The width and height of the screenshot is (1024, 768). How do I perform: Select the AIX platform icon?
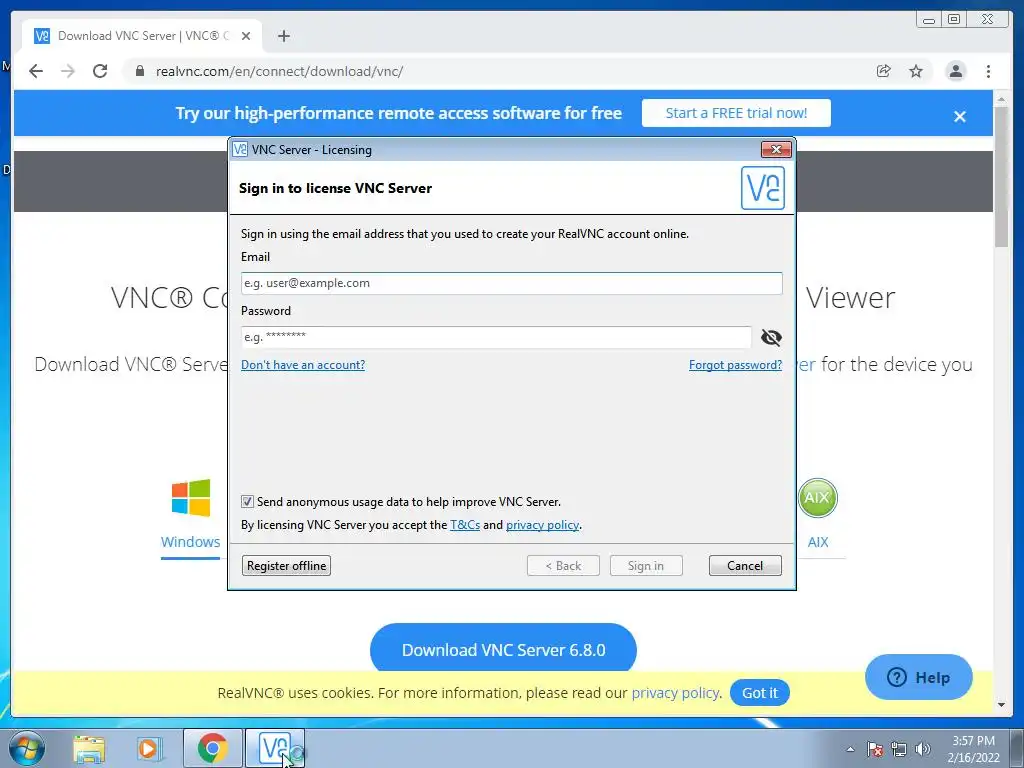817,498
